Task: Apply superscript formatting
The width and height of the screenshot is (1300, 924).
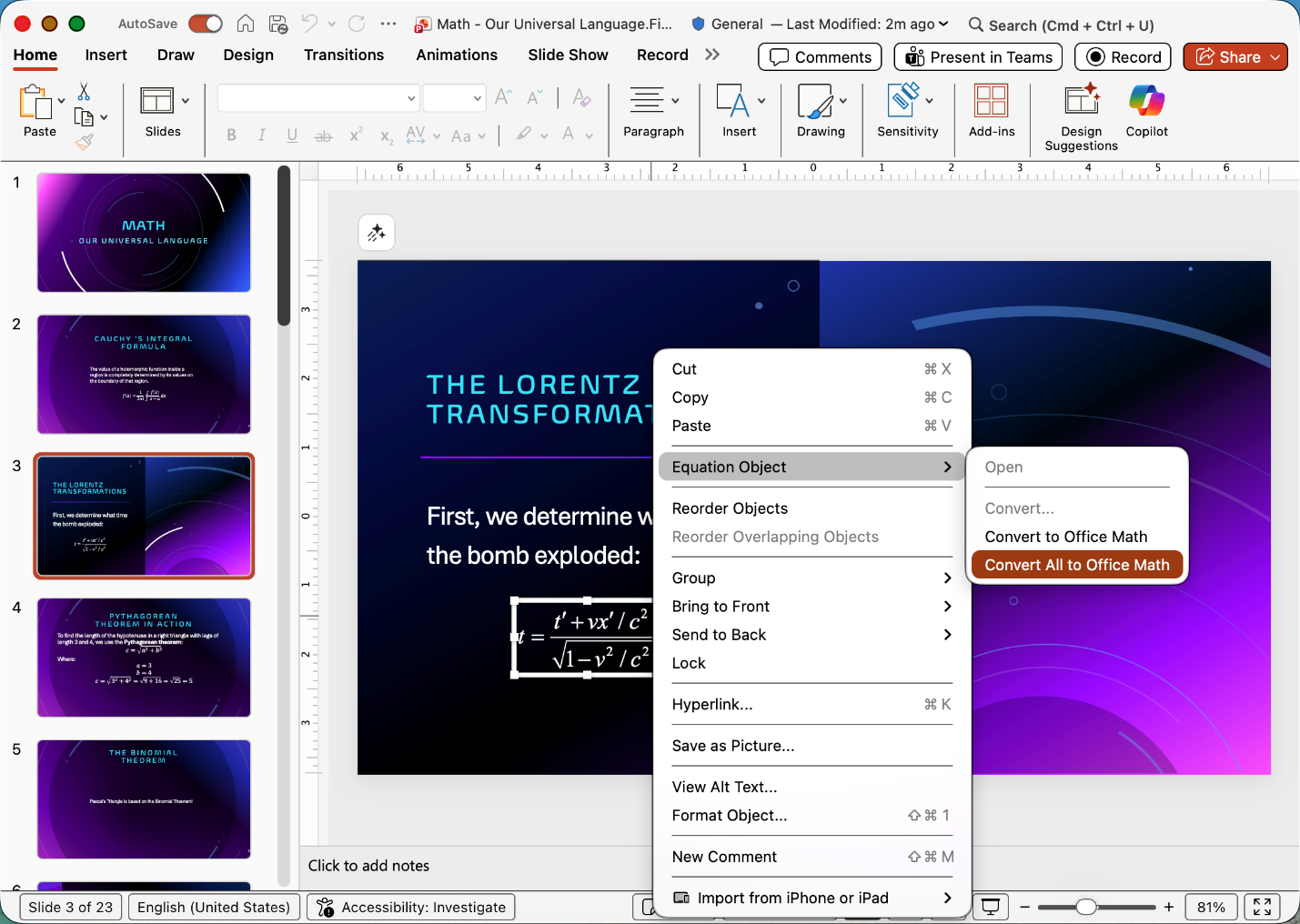Action: 355,136
